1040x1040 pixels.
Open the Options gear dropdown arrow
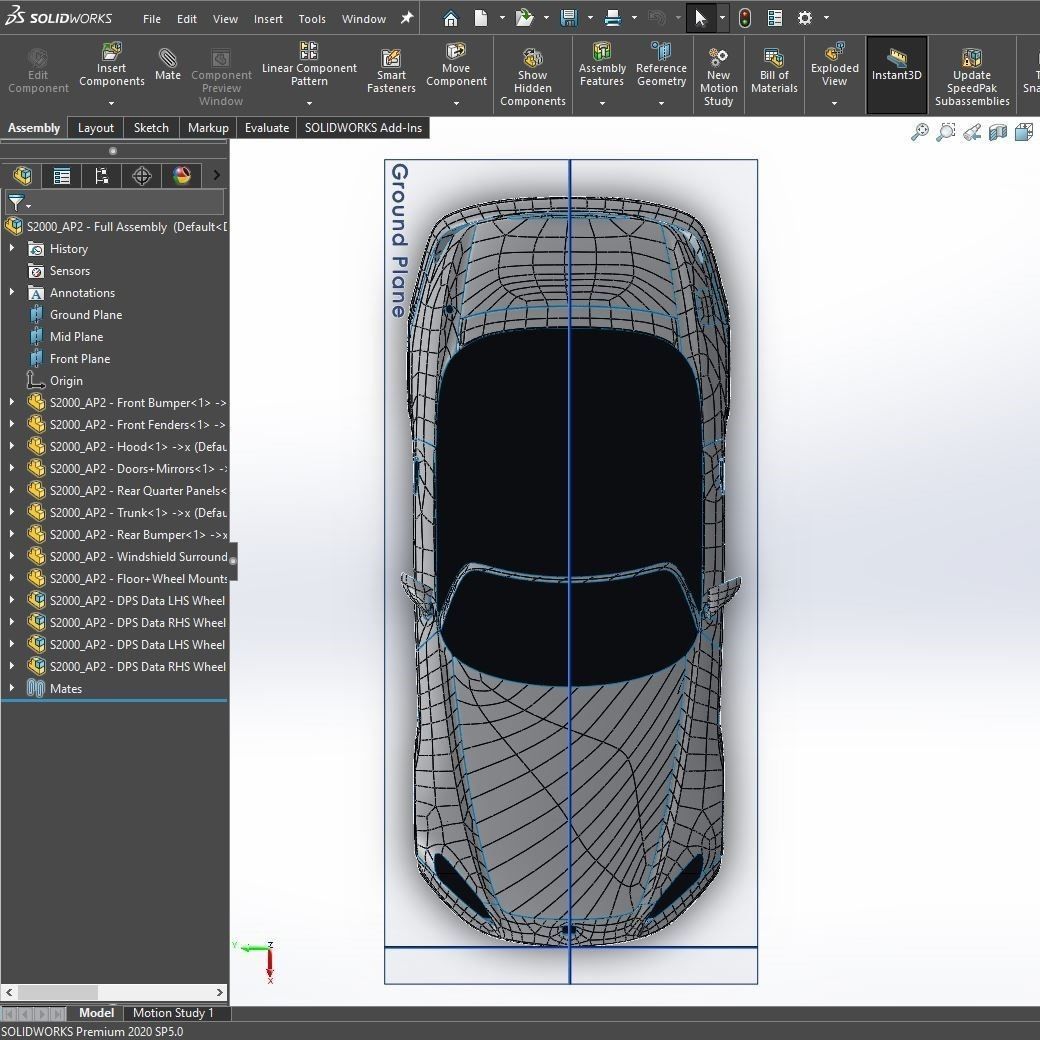(826, 18)
